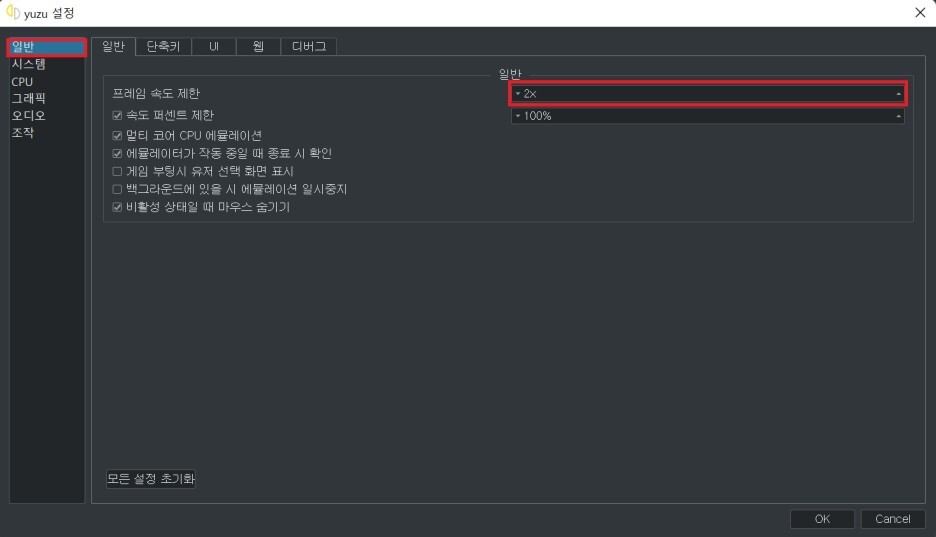This screenshot has width=936, height=537.
Task: Open the CPU settings category
Action: [x=22, y=82]
